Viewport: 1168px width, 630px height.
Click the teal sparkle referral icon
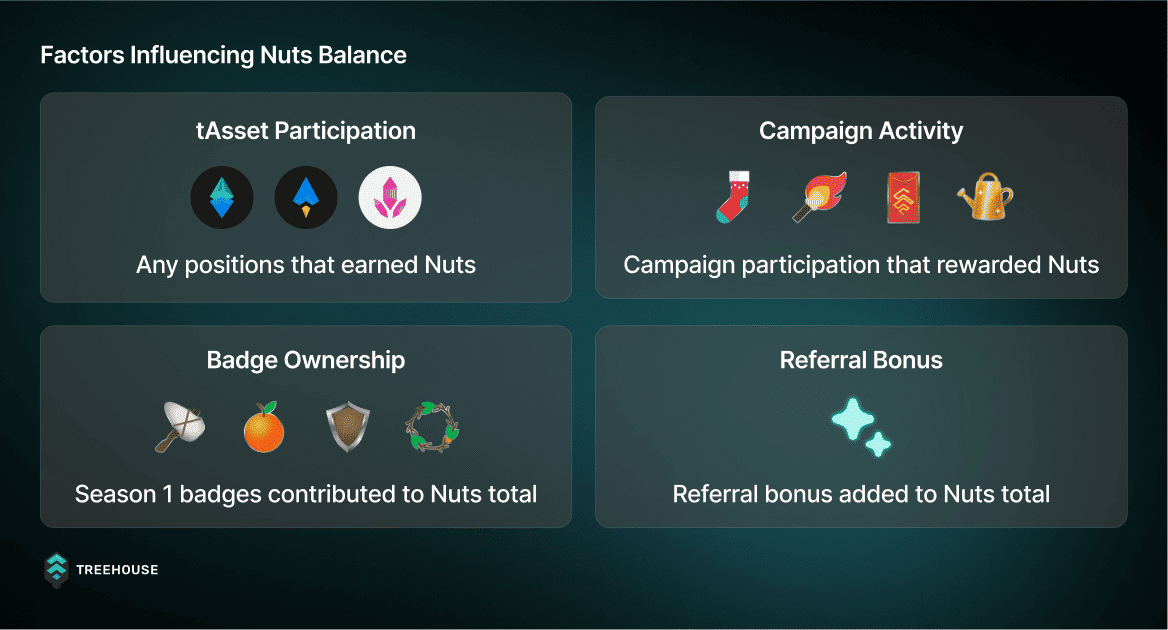pos(861,427)
